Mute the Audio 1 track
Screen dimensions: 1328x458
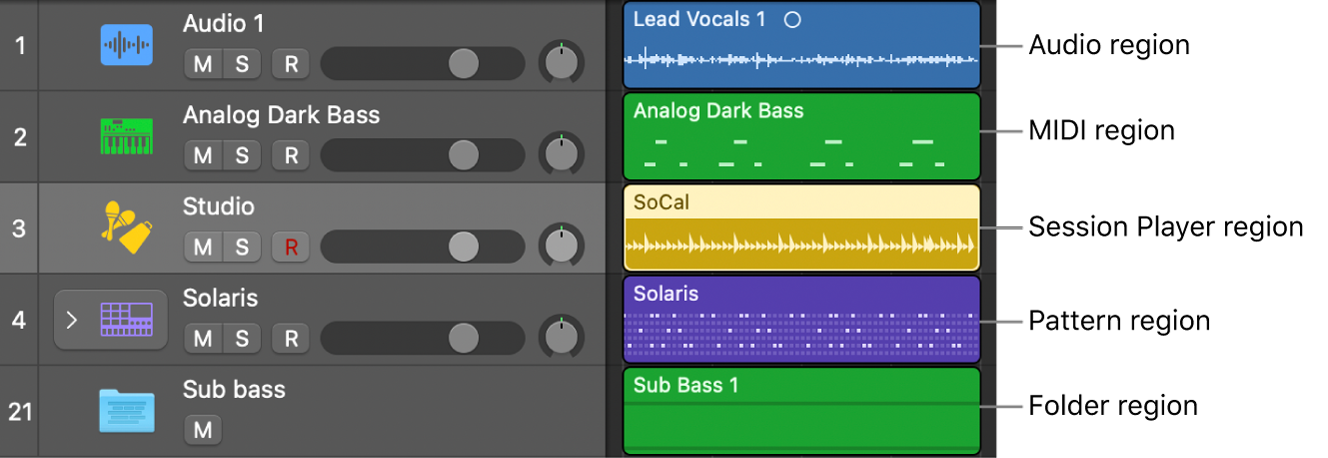point(203,65)
